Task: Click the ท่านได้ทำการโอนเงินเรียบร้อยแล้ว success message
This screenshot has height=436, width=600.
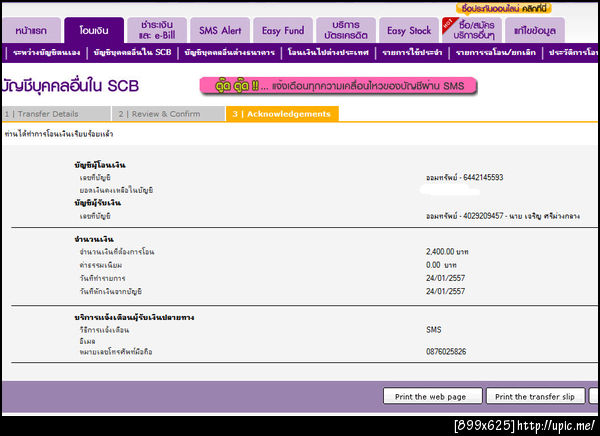Action: (59, 134)
